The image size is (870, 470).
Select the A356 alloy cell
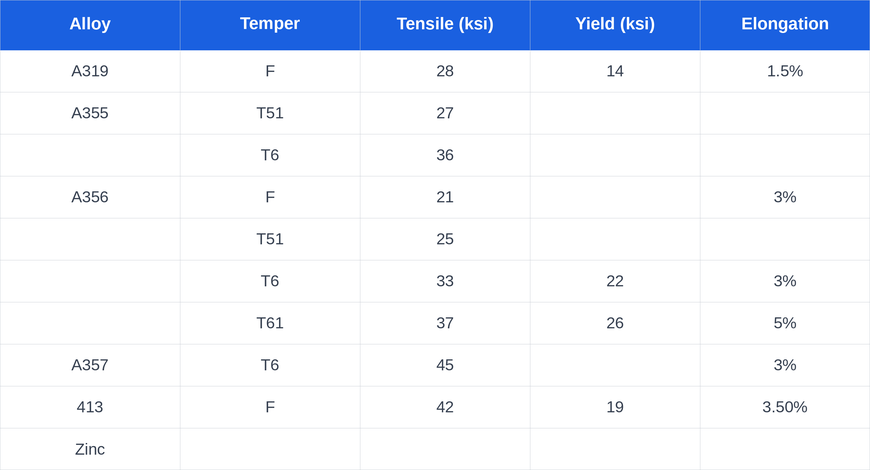point(90,197)
